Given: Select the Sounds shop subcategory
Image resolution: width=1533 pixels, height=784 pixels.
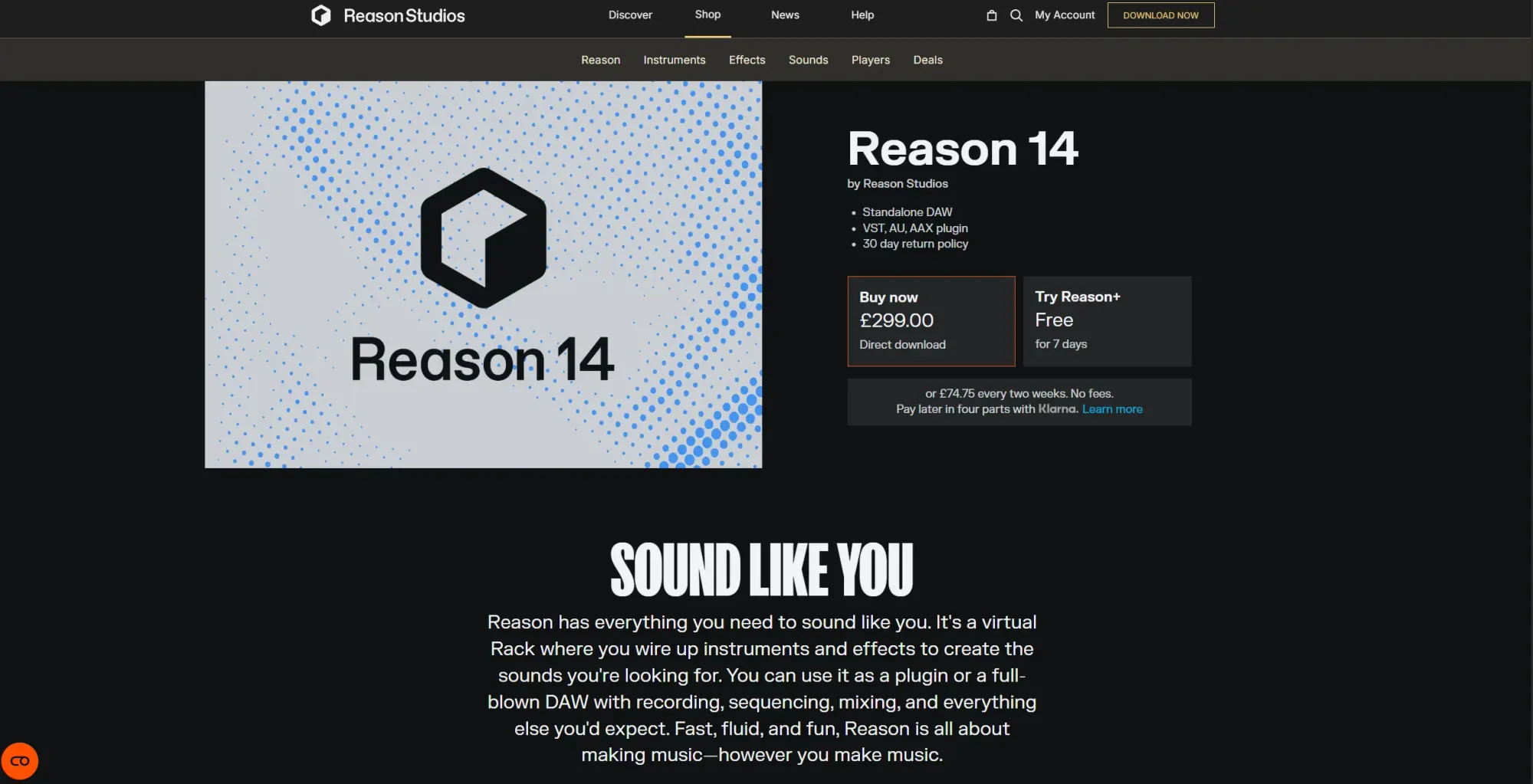Looking at the screenshot, I should point(808,60).
